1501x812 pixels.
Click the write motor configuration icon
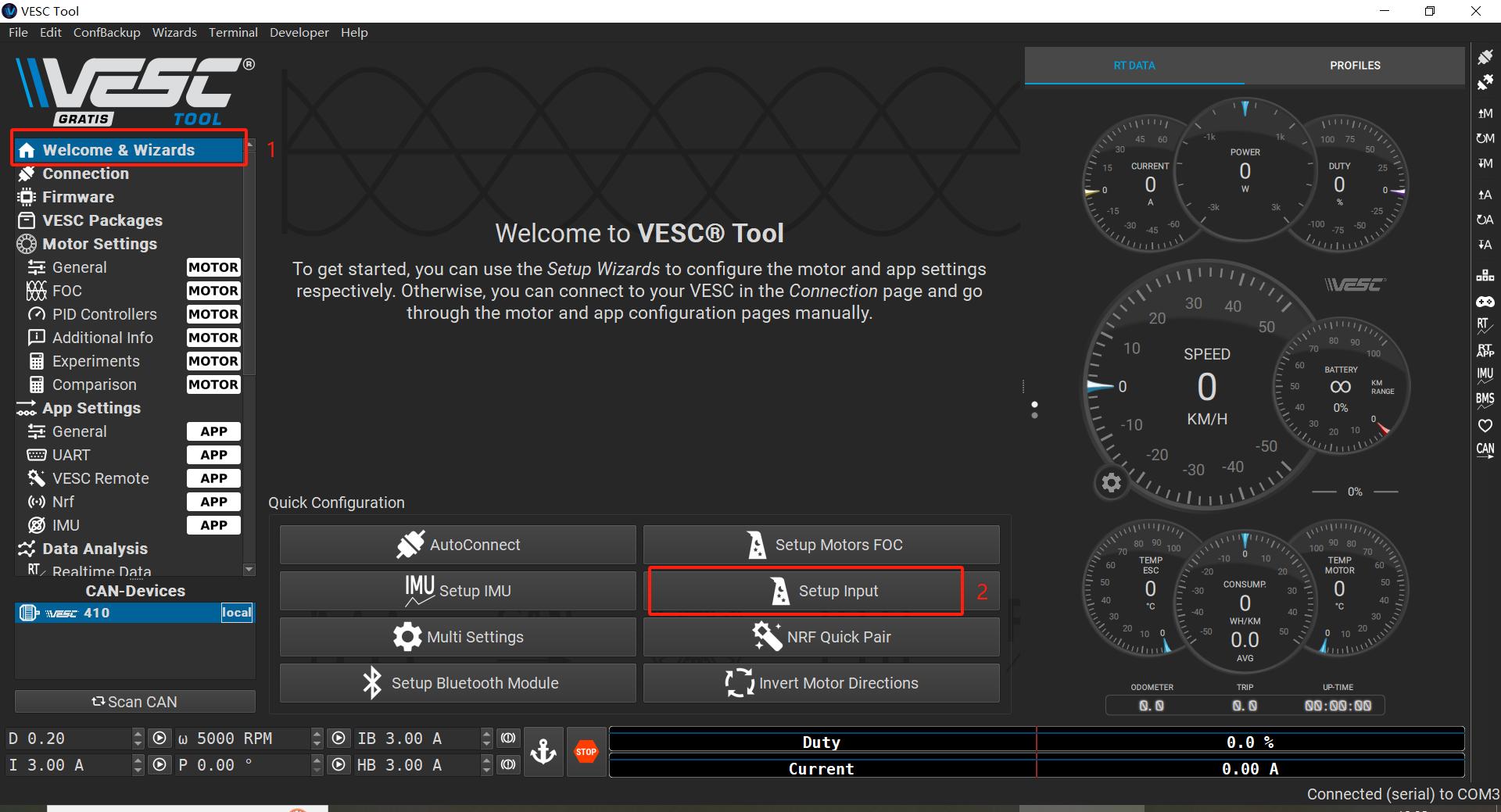(x=1485, y=163)
